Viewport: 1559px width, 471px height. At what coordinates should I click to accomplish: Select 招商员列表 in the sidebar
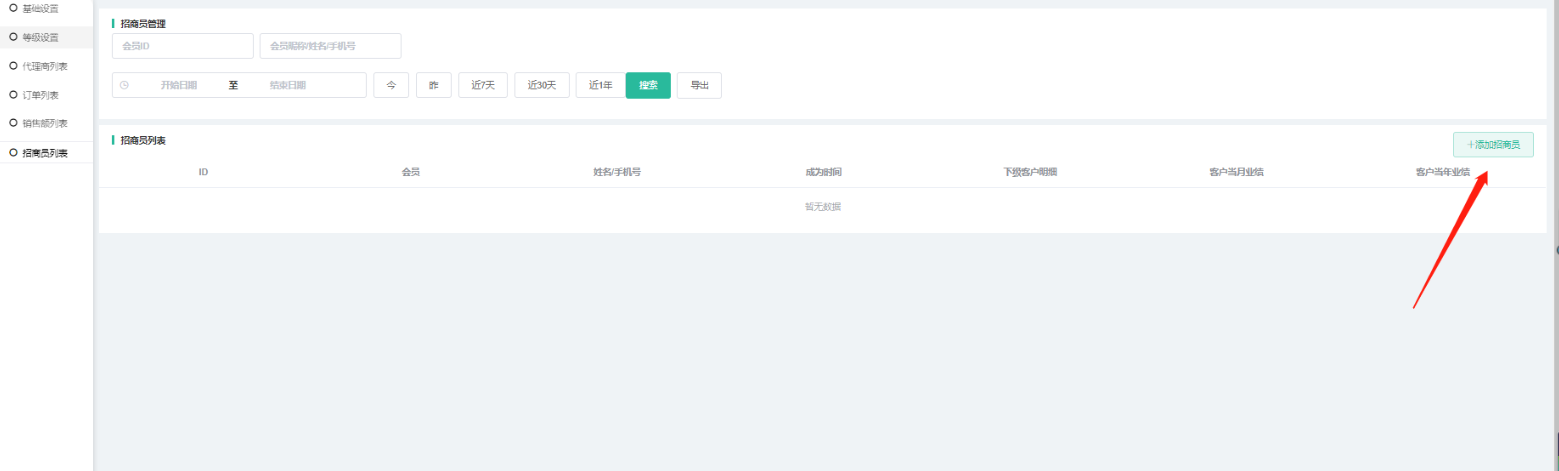click(44, 153)
